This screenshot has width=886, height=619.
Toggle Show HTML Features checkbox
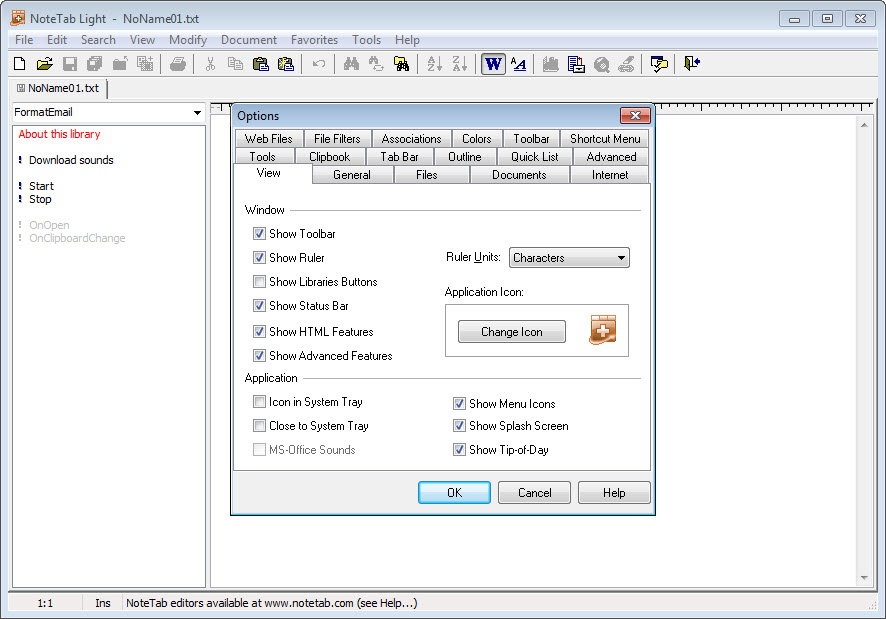coord(259,331)
